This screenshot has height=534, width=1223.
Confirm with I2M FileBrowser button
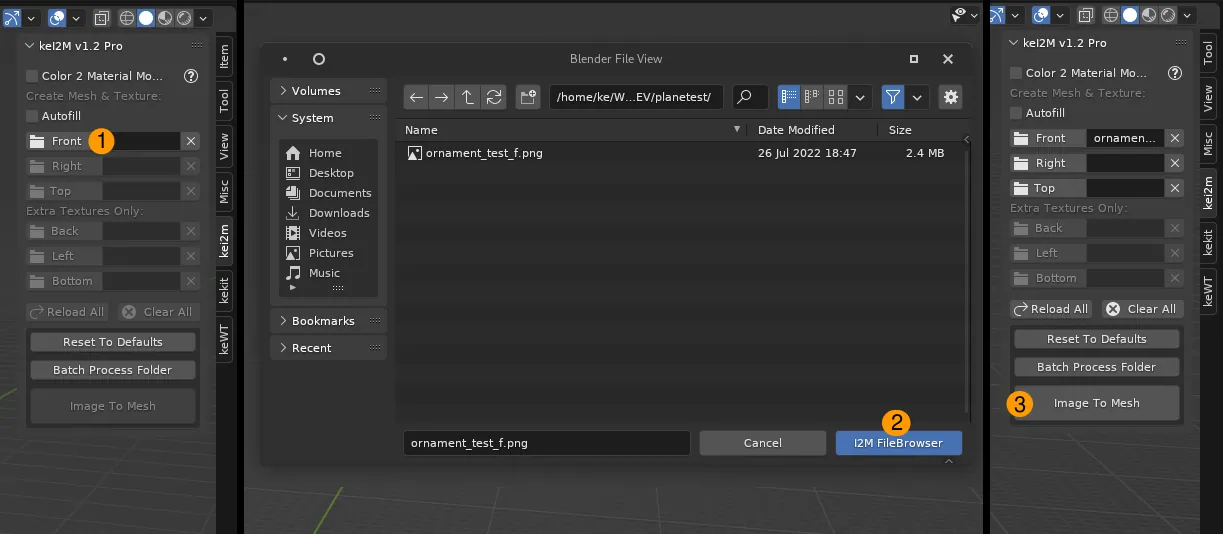898,443
